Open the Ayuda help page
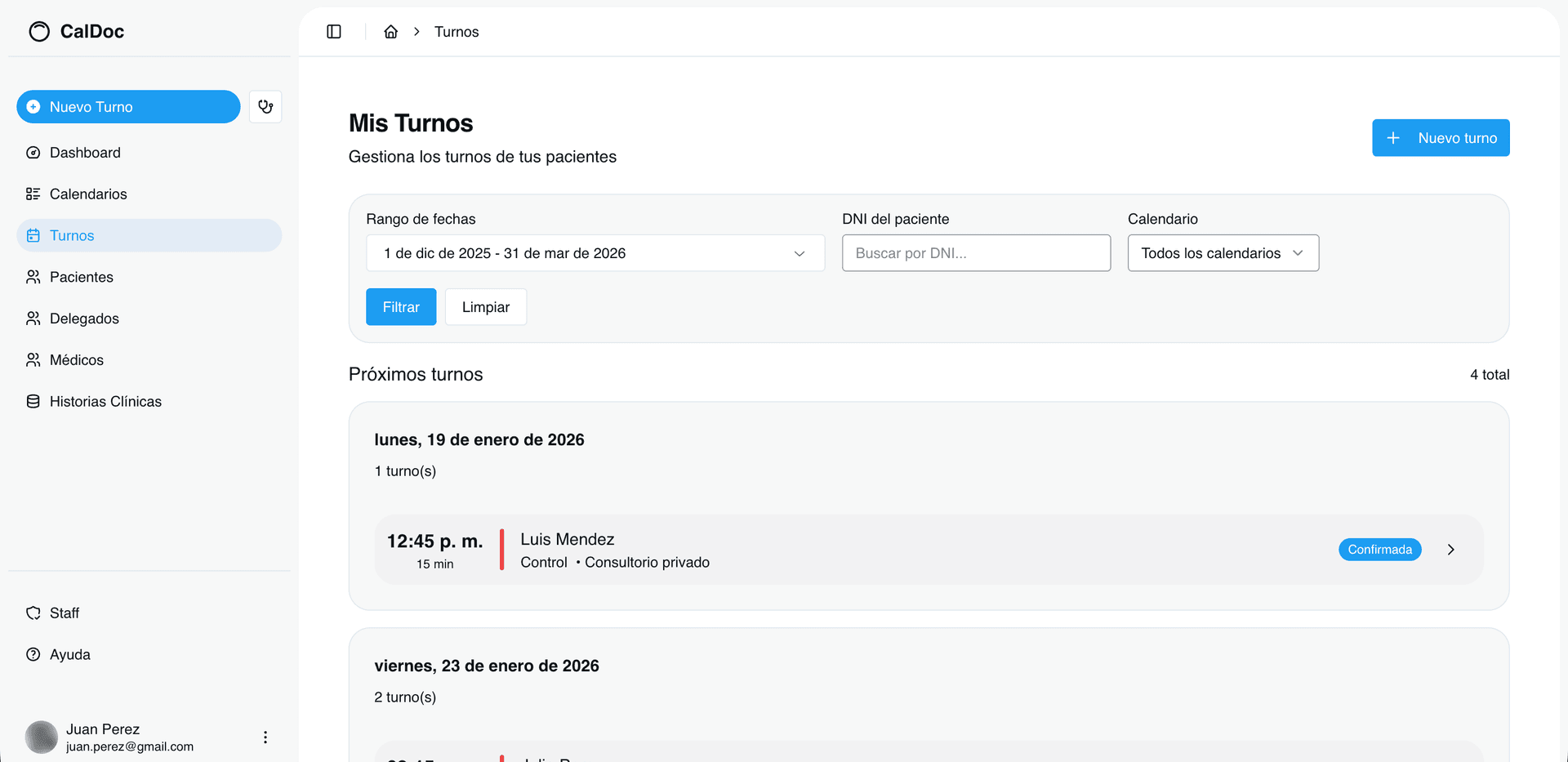Viewport: 1568px width, 762px height. (70, 655)
